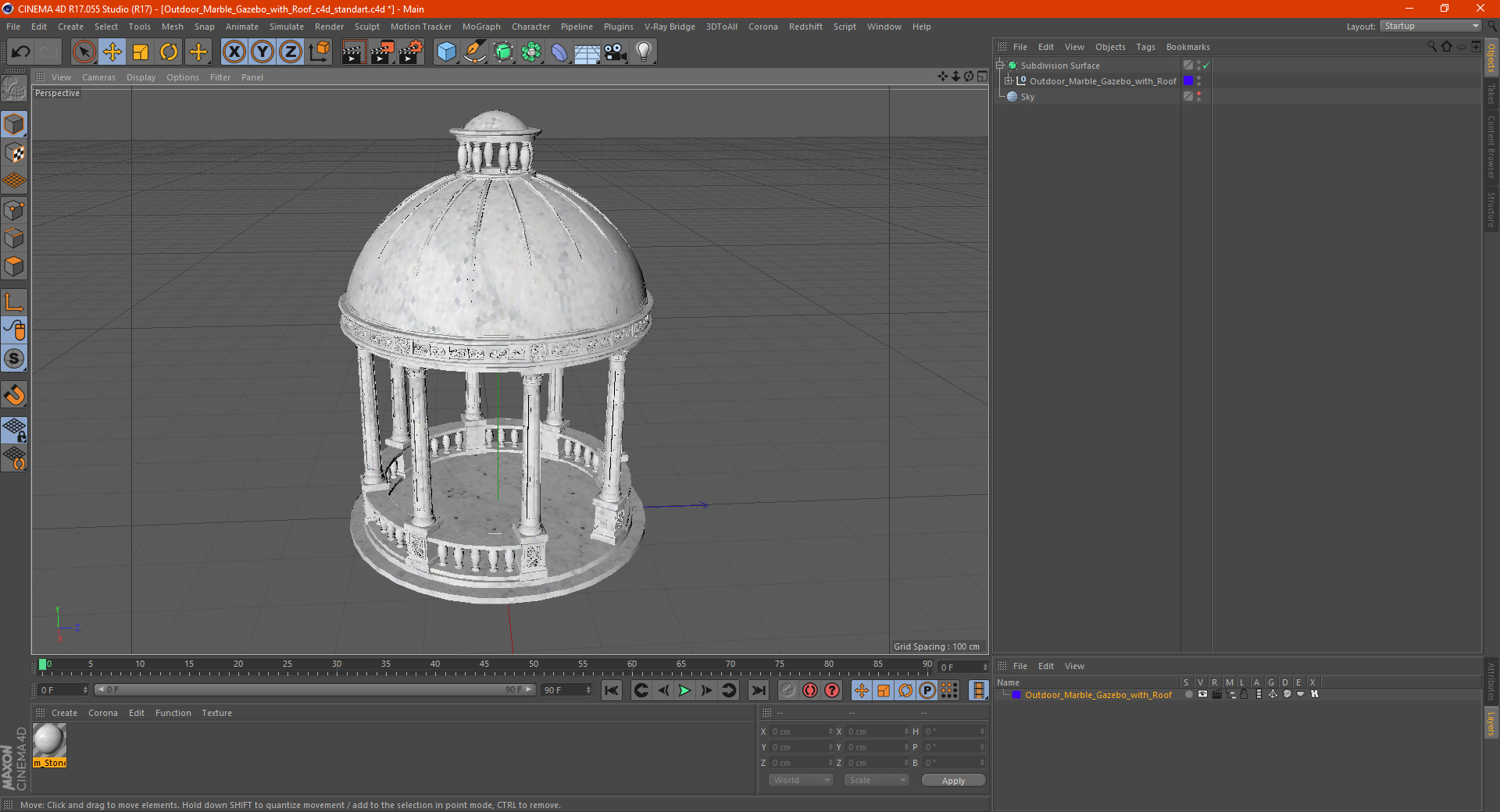
Task: Click blue layer color swatch in Layers
Action: (x=1016, y=695)
